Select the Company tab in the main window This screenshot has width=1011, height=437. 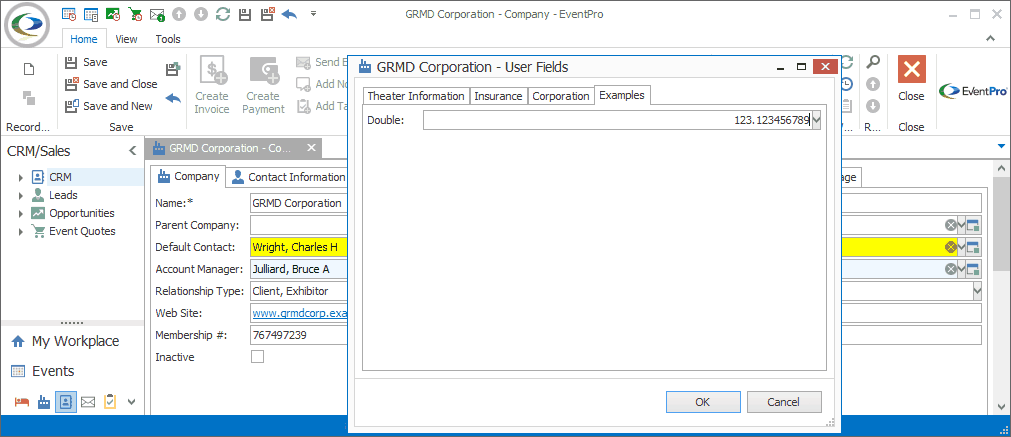[189, 177]
